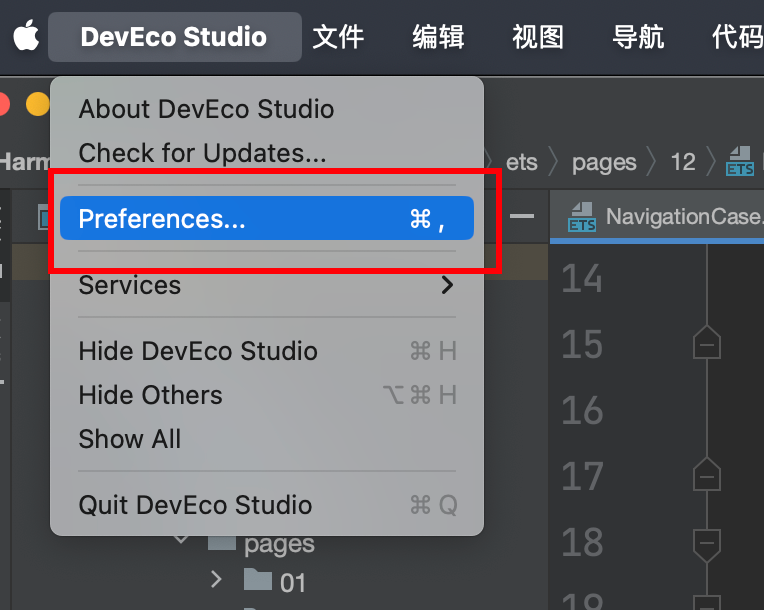Click the ETS icon on the NavigationCase tab

(582, 217)
